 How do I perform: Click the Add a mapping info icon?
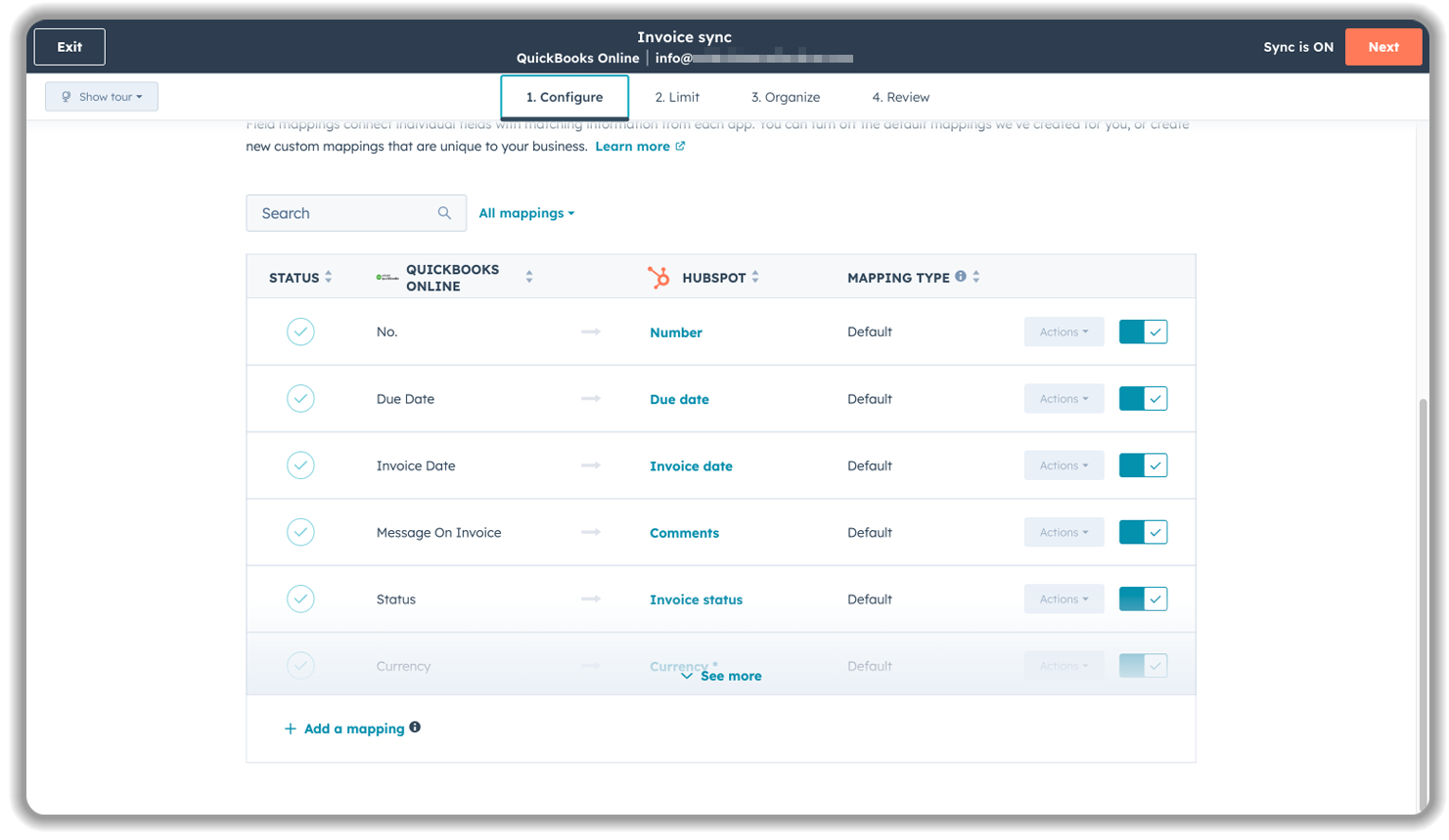tap(415, 728)
